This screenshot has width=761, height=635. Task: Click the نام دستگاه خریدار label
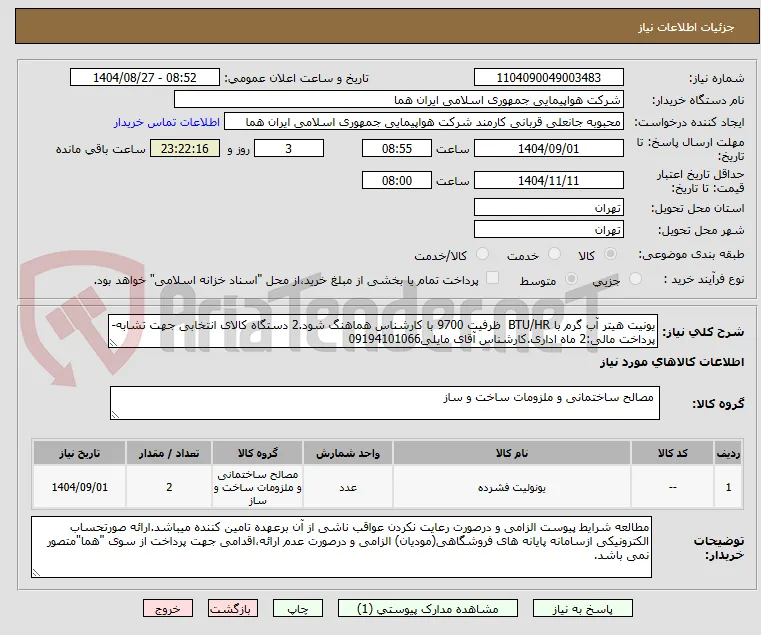[697, 100]
